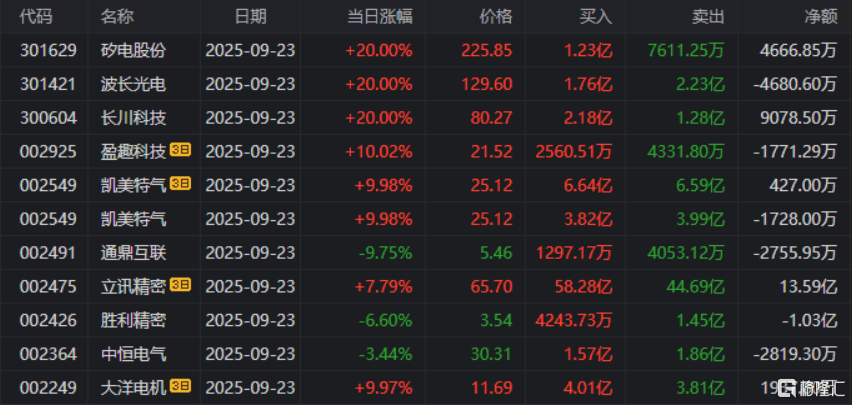Sort by the 净额 column header
Image resolution: width=852 pixels, height=405 pixels.
[820, 16]
